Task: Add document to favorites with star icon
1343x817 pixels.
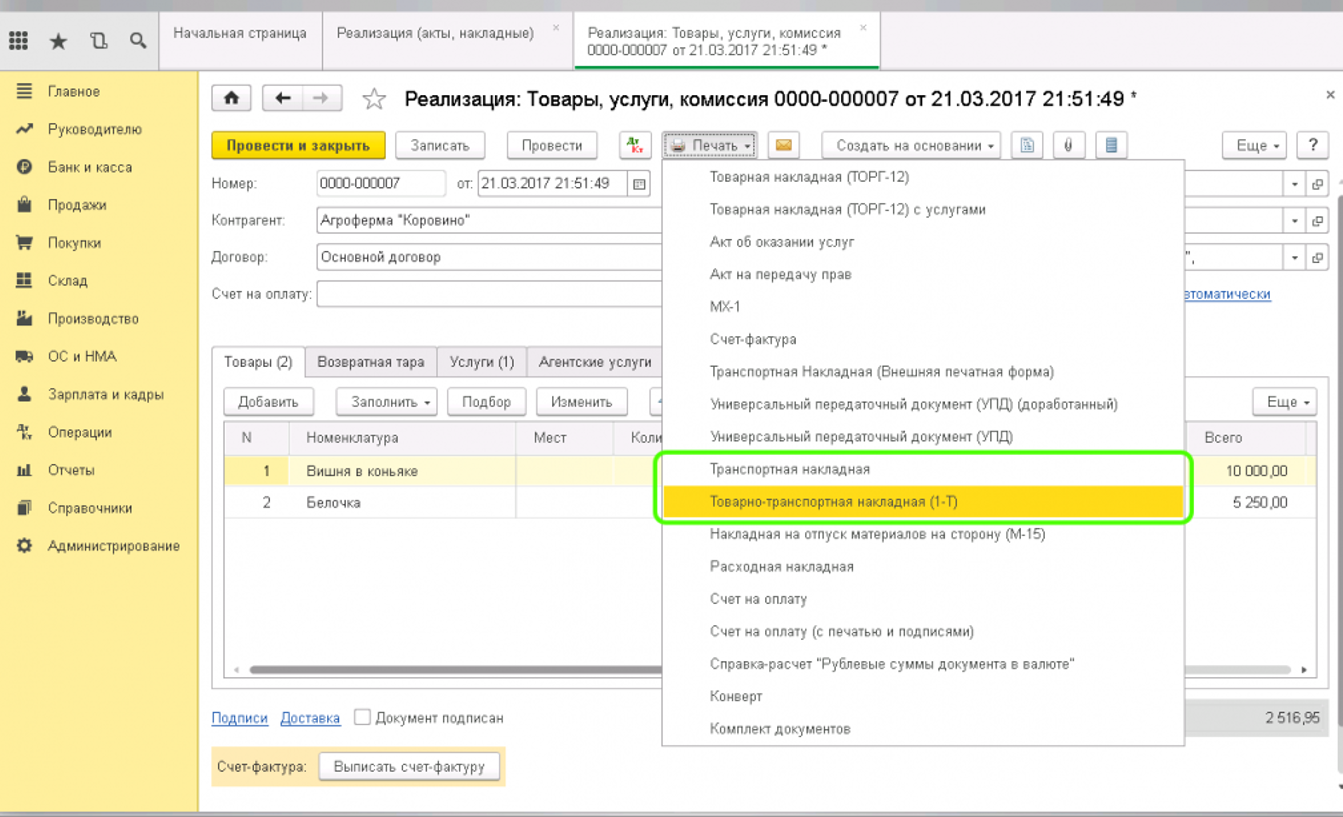Action: click(x=374, y=99)
